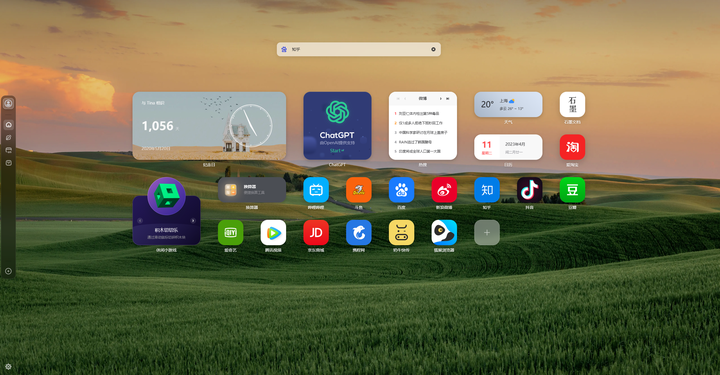Go to previous game in games widget

[140, 221]
